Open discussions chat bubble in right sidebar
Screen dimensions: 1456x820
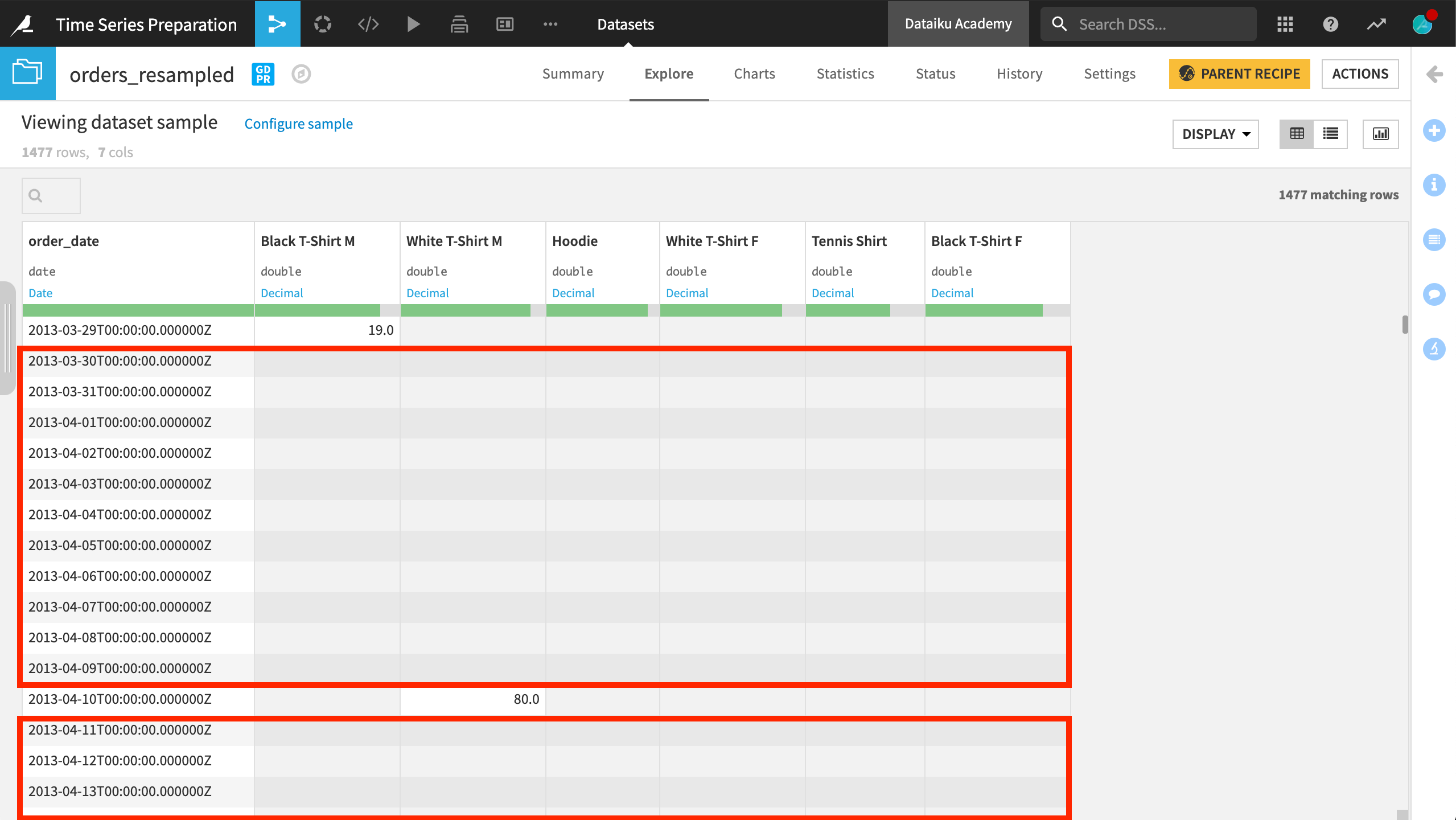pyautogui.click(x=1434, y=294)
